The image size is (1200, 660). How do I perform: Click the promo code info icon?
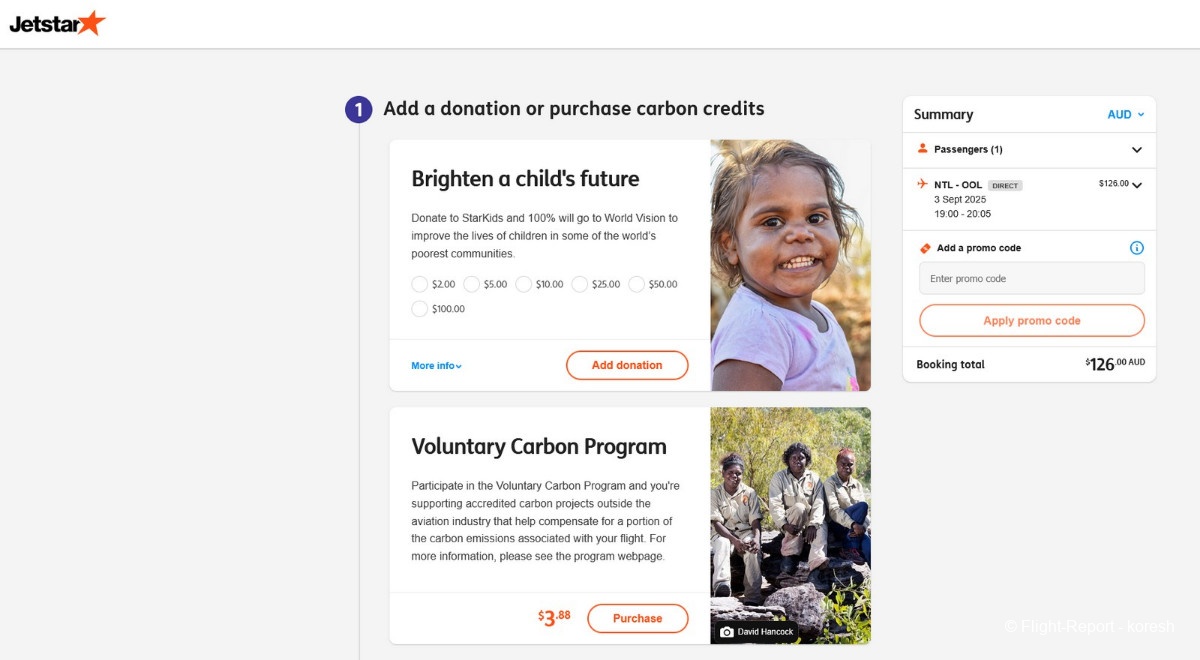click(1136, 248)
